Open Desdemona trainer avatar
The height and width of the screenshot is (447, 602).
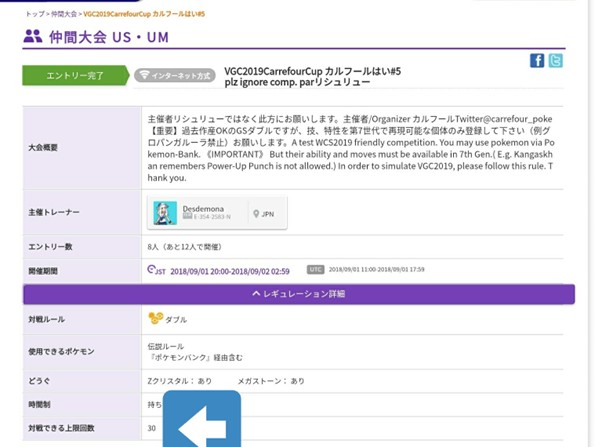165,213
